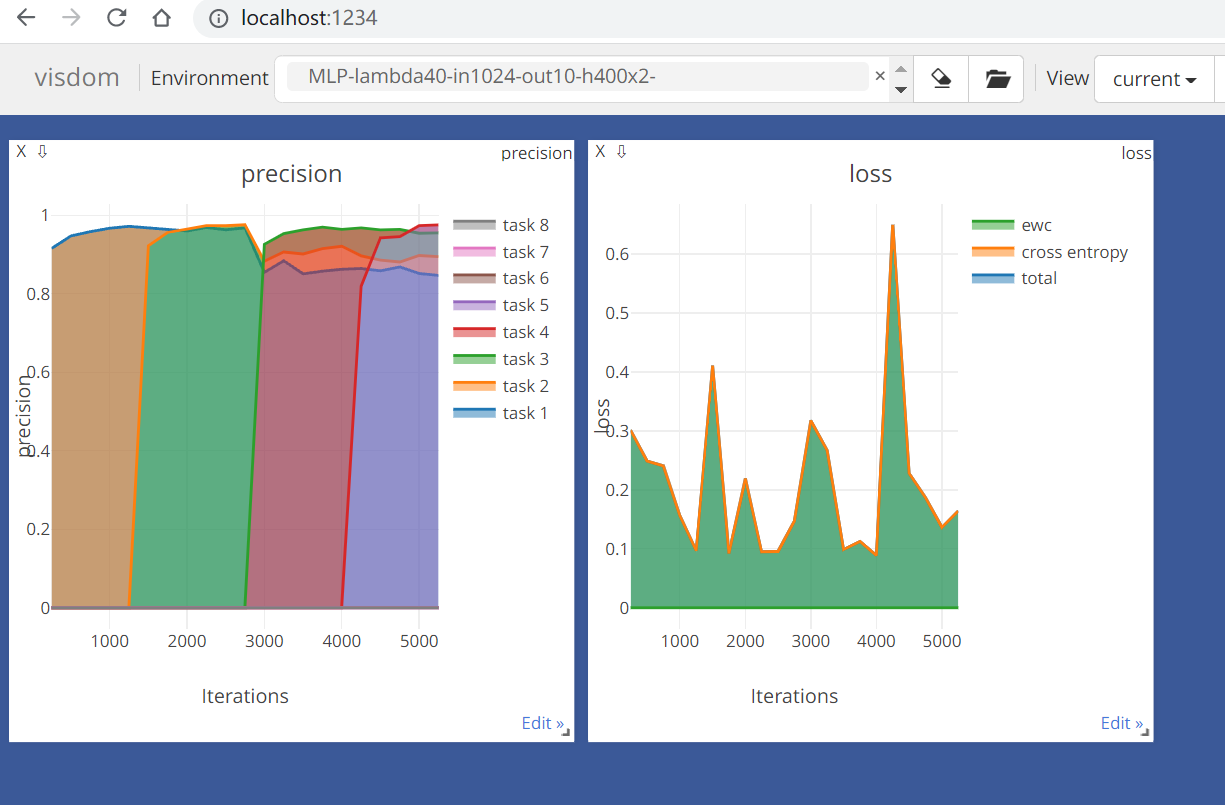Screen dimensions: 1225x805
Task: Toggle task 3 trace in legend
Action: click(501, 359)
